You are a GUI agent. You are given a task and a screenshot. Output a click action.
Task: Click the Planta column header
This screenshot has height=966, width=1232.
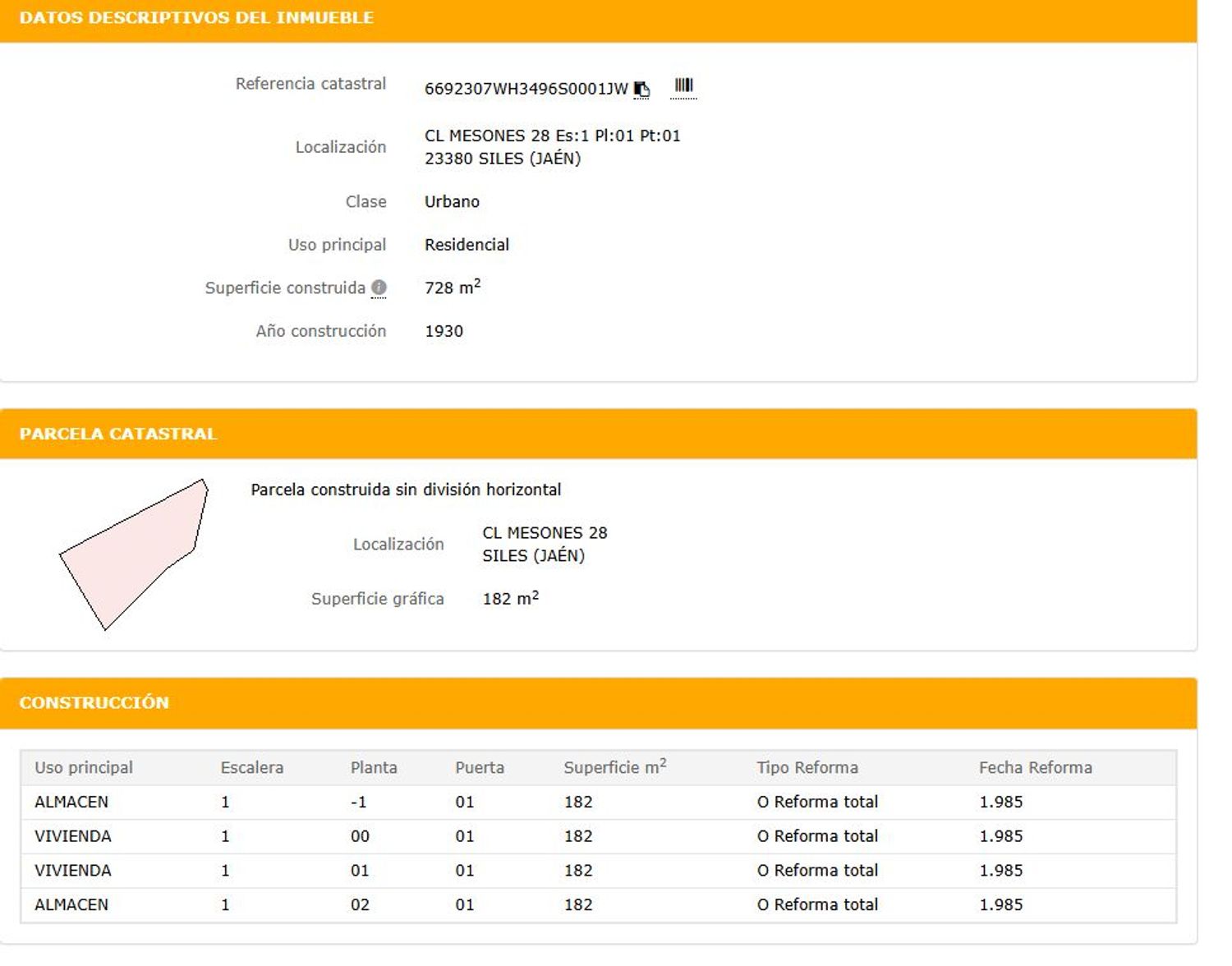click(374, 767)
